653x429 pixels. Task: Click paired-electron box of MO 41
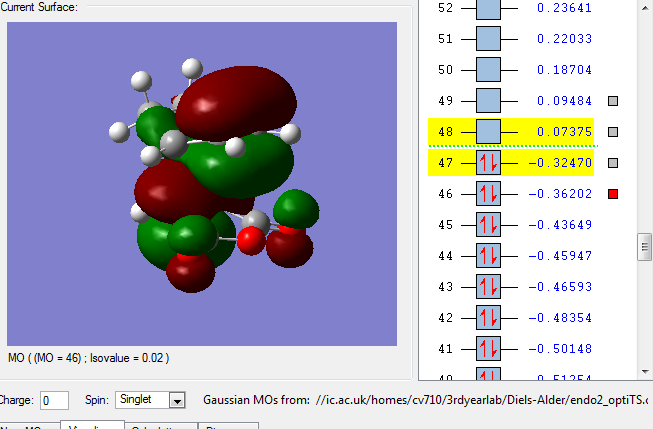pyautogui.click(x=488, y=348)
